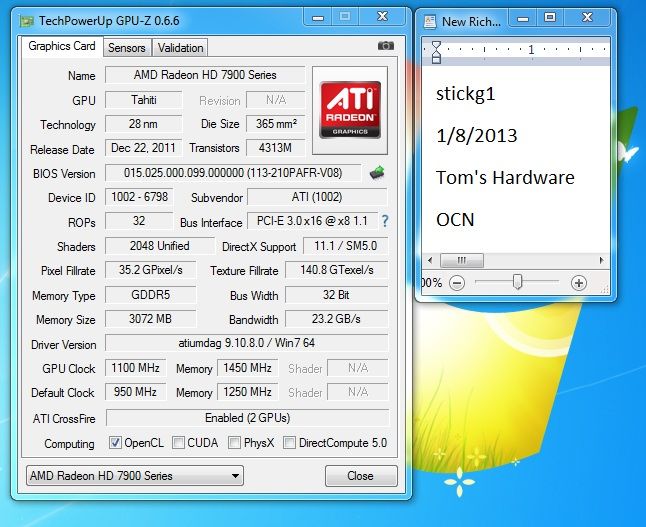Click the Release Date Dec 22, 2011 value
Screen dimensions: 646x527
[143, 148]
